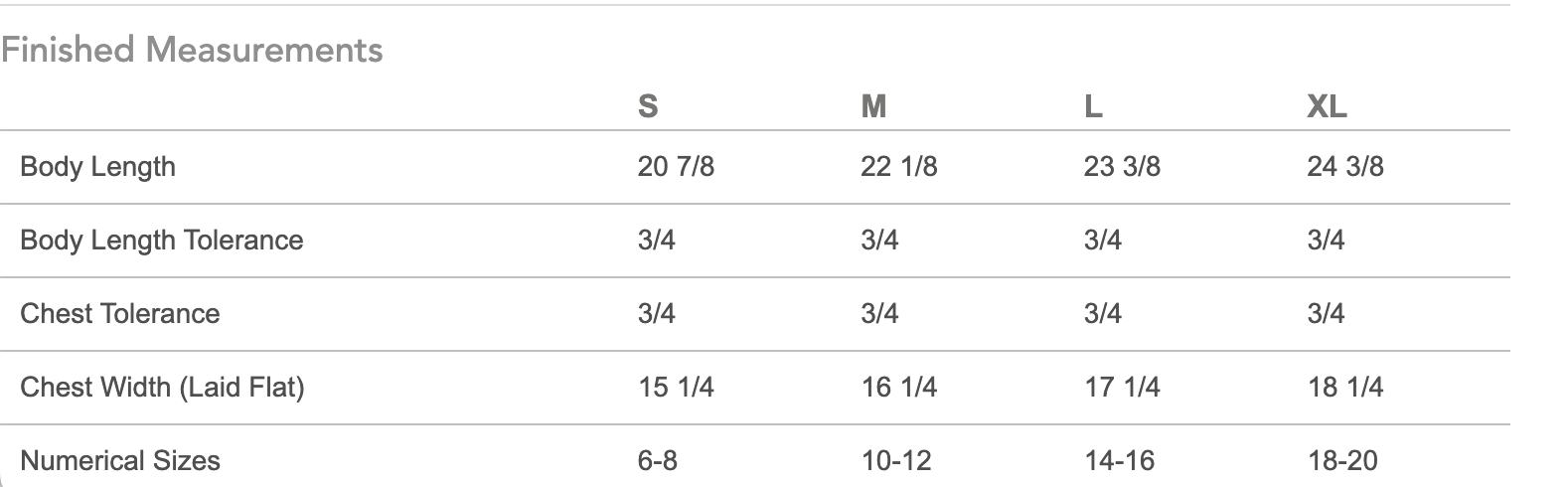Select the 23 3/8 body length cell

(1122, 166)
